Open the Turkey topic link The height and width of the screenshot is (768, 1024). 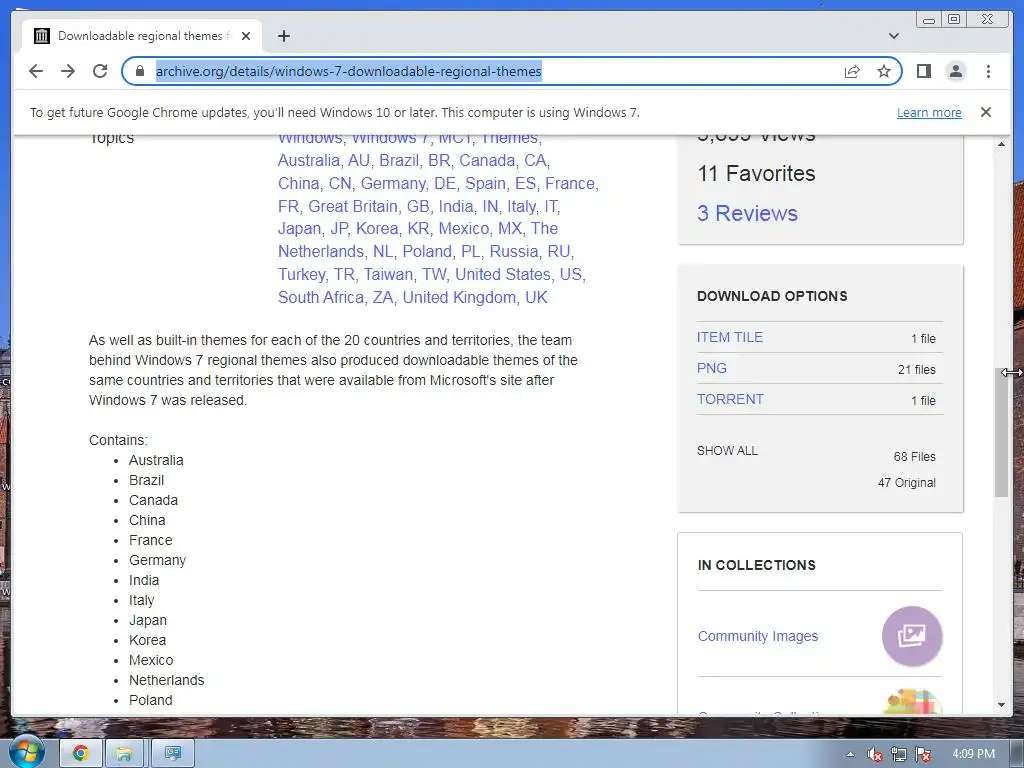301,274
